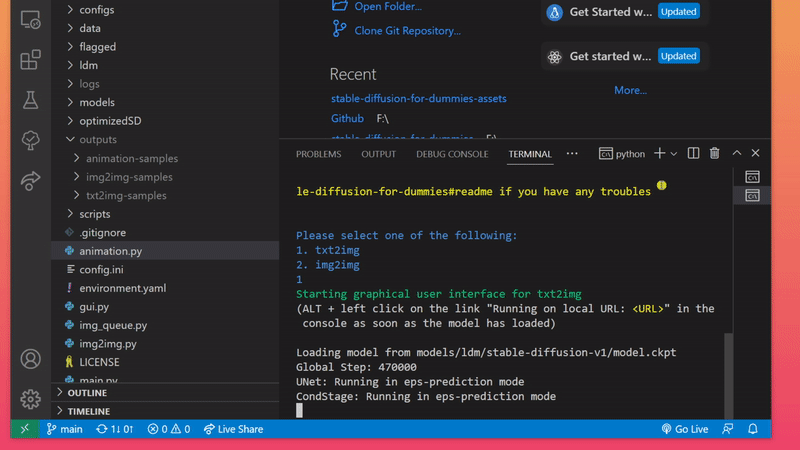Open notifications bell

pyautogui.click(x=753, y=429)
